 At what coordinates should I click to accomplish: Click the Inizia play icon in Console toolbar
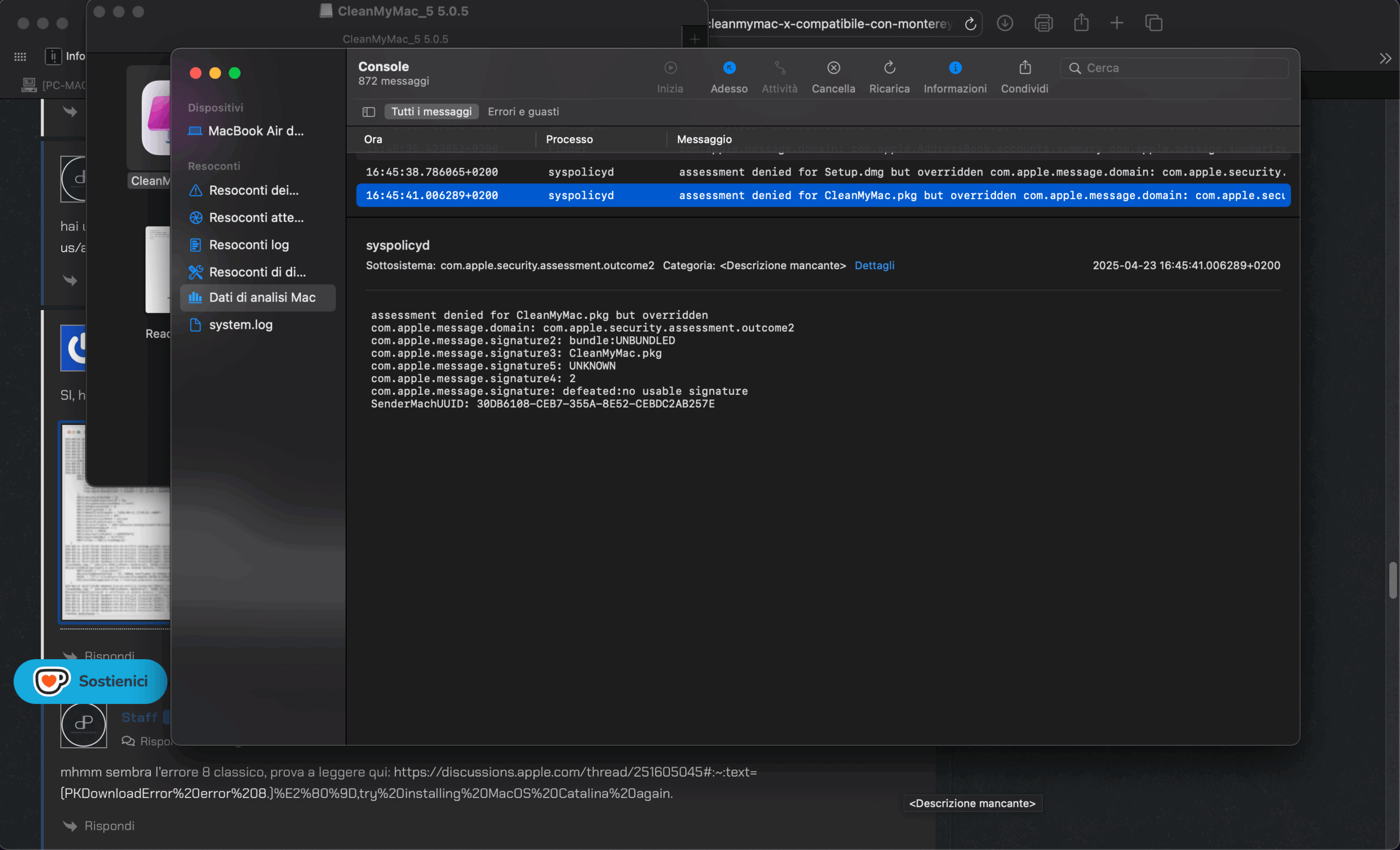670,68
